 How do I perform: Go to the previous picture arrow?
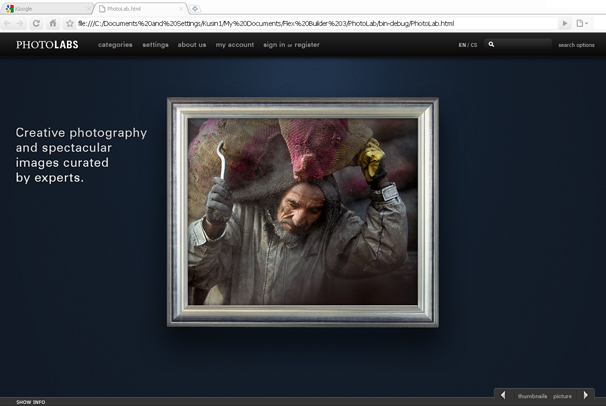point(503,395)
